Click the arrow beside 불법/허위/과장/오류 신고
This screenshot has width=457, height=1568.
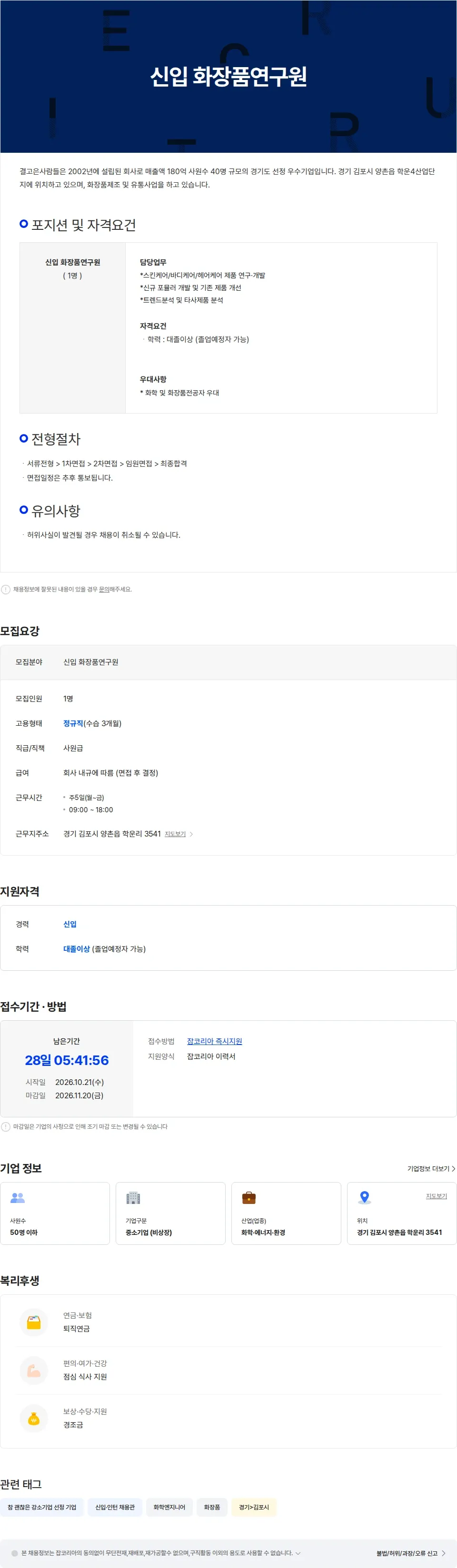444,1553
